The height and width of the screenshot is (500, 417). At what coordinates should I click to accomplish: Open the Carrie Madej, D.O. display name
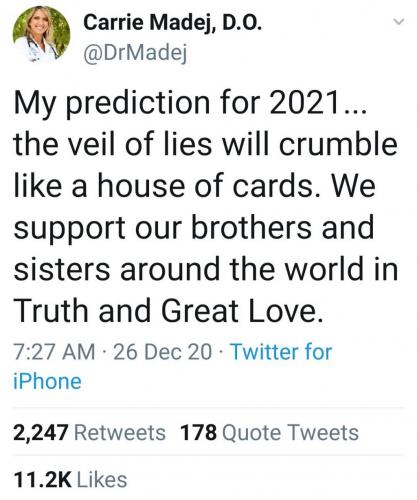(x=172, y=23)
